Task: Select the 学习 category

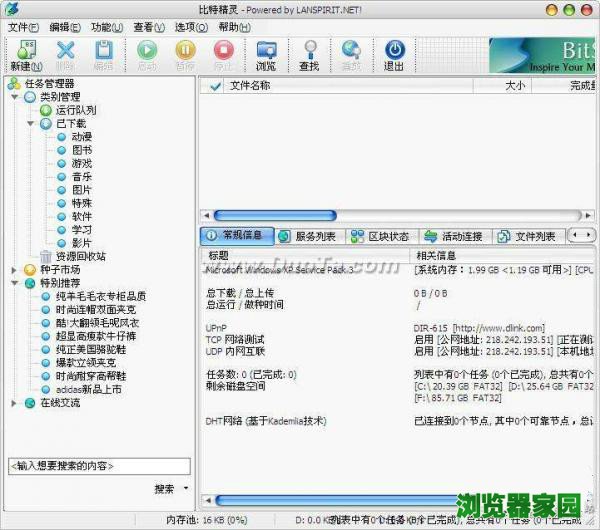Action: coord(82,230)
